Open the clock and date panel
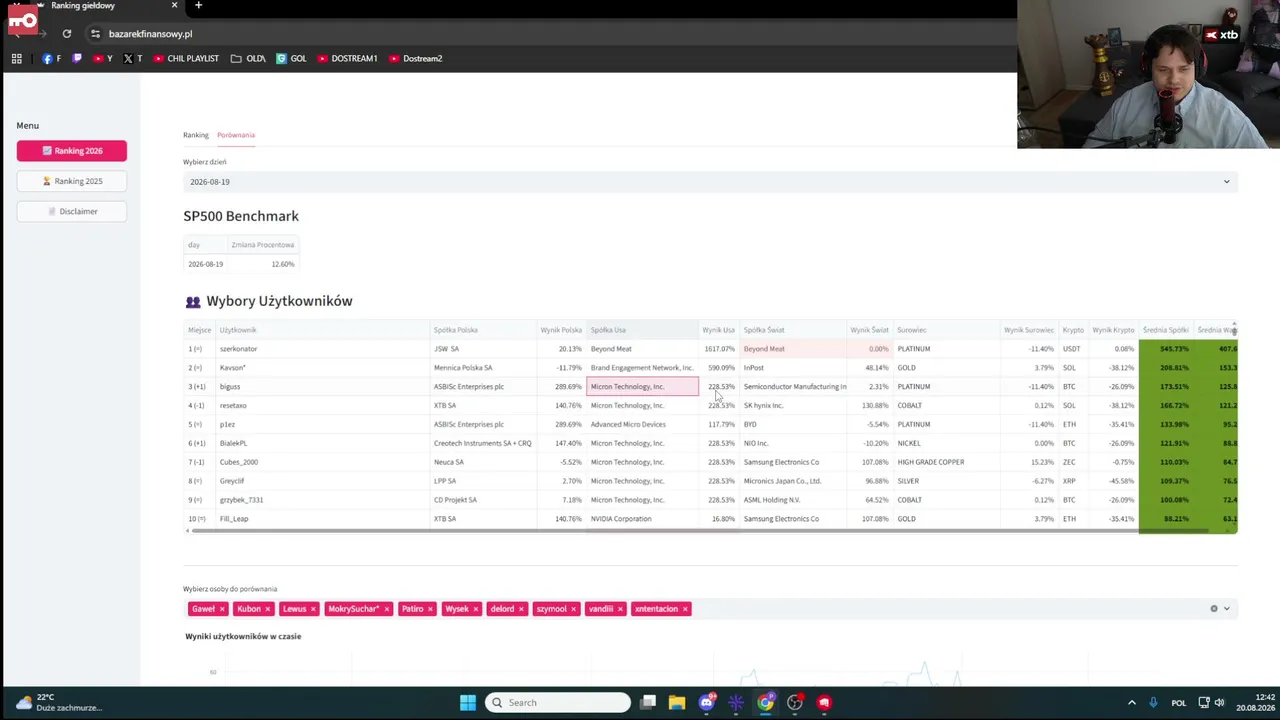This screenshot has width=1280, height=720. (x=1255, y=702)
